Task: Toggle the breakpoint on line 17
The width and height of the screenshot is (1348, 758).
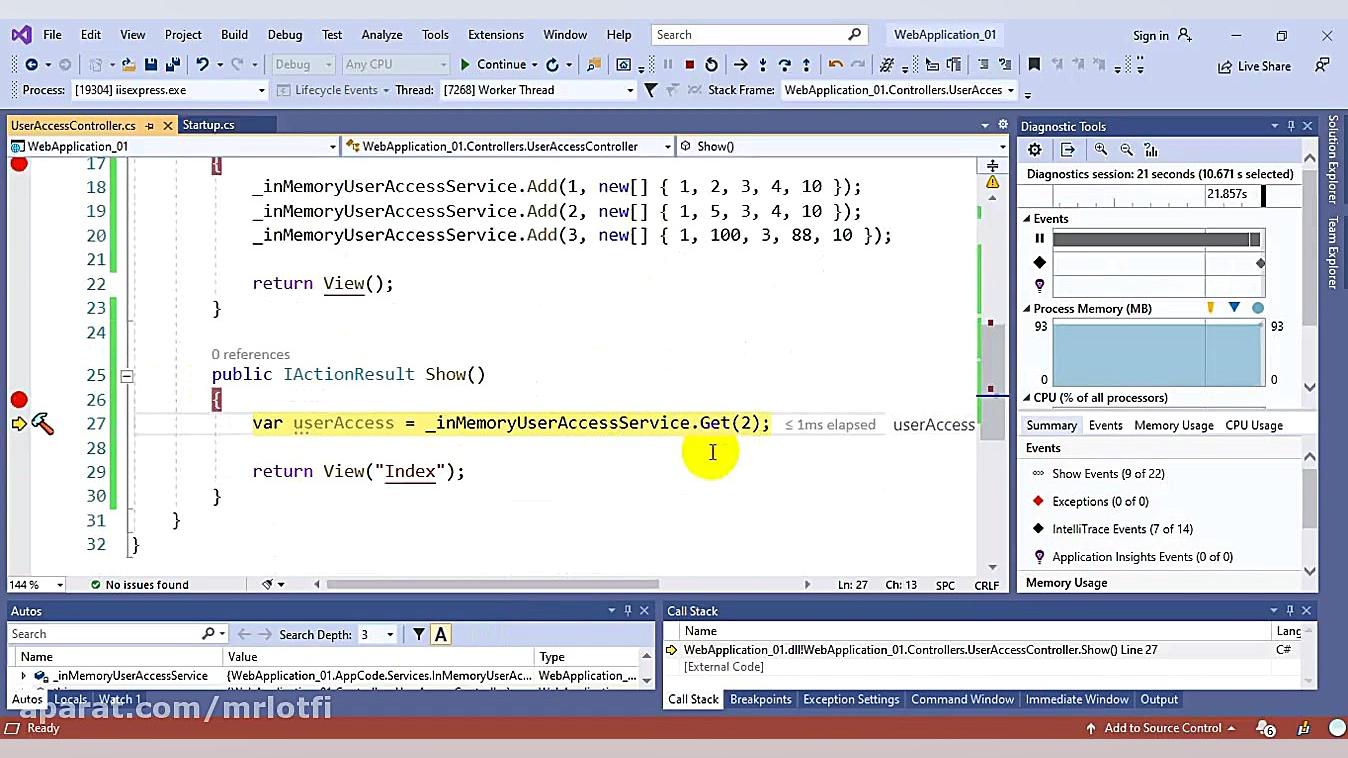Action: click(18, 165)
